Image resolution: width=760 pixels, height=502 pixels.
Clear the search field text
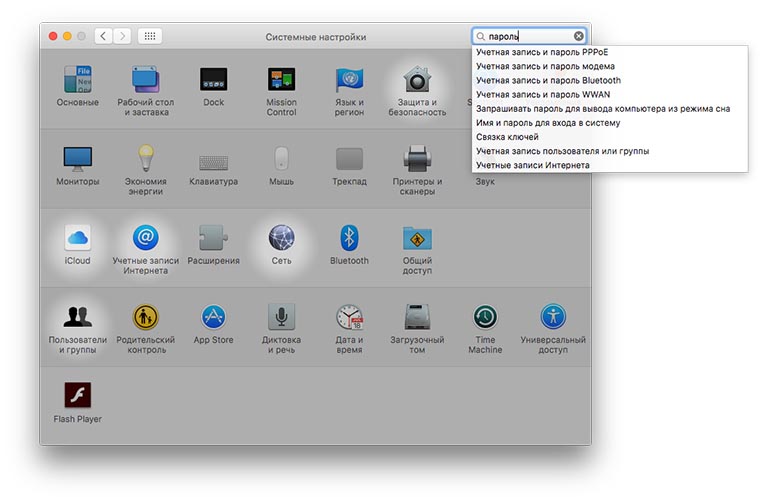[x=579, y=36]
